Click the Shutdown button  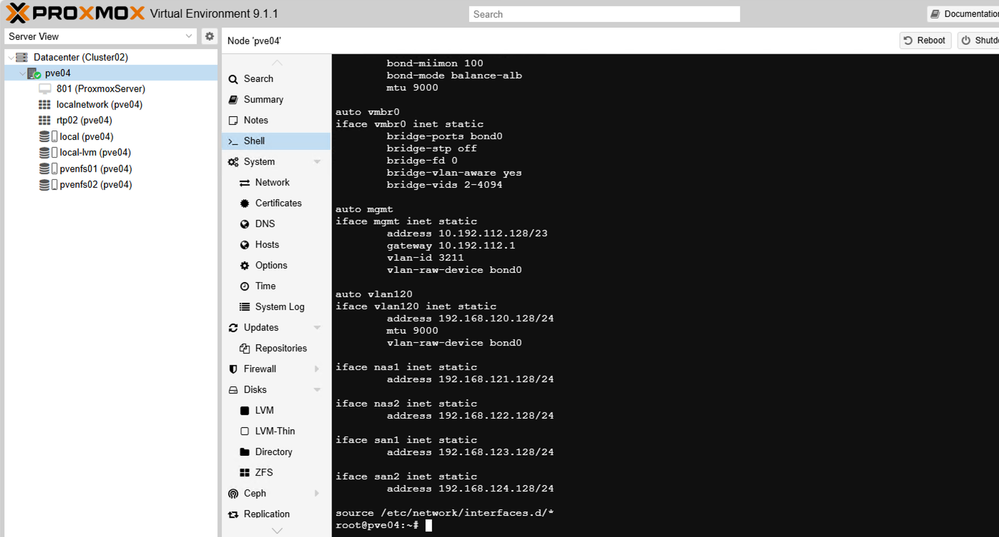(x=979, y=40)
